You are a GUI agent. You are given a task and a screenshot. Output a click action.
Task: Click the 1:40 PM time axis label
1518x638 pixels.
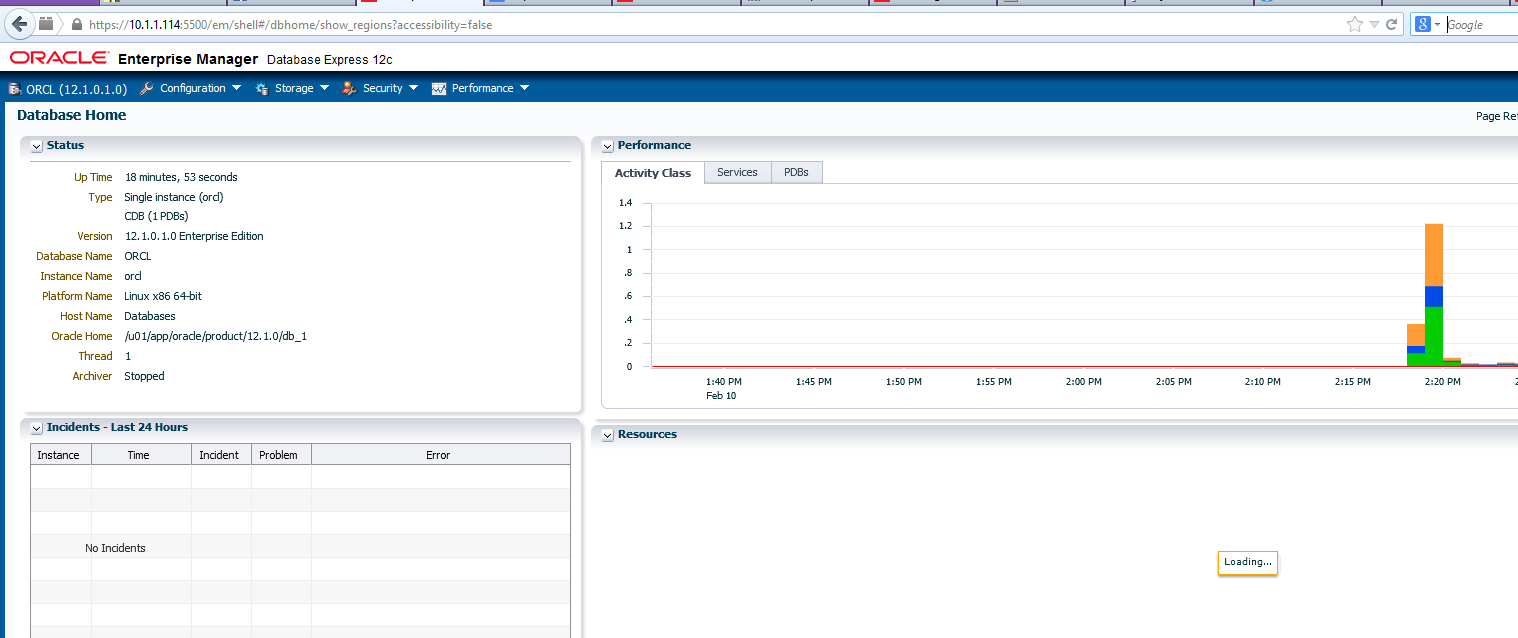point(724,382)
